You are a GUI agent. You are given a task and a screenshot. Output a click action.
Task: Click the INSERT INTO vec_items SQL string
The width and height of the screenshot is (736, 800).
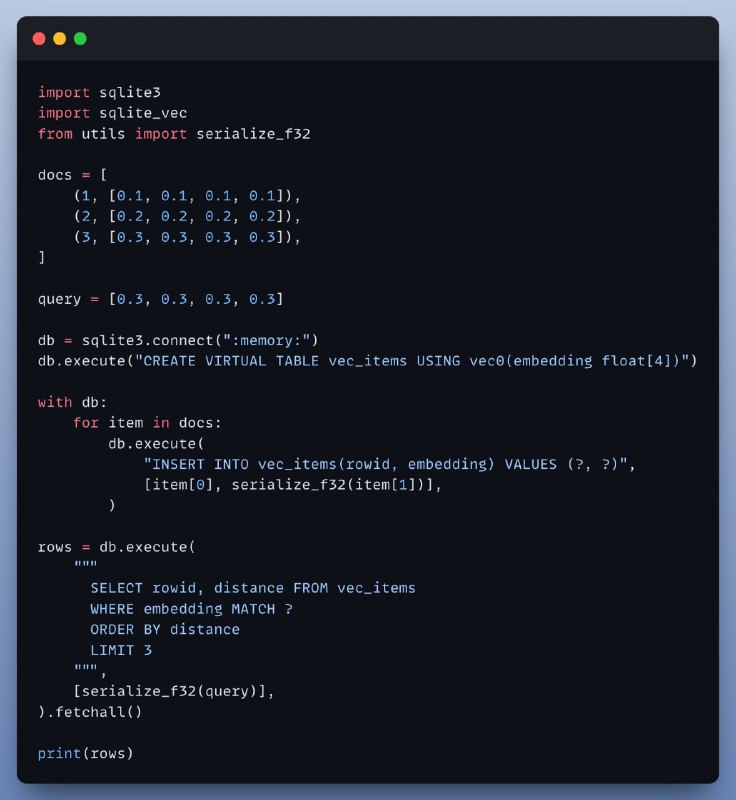point(386,464)
